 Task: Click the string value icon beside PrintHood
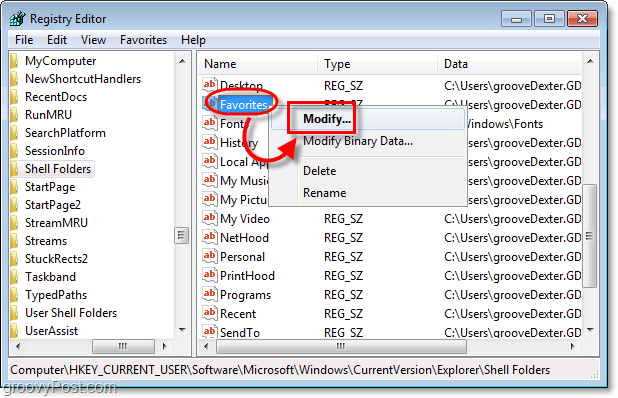click(x=210, y=275)
